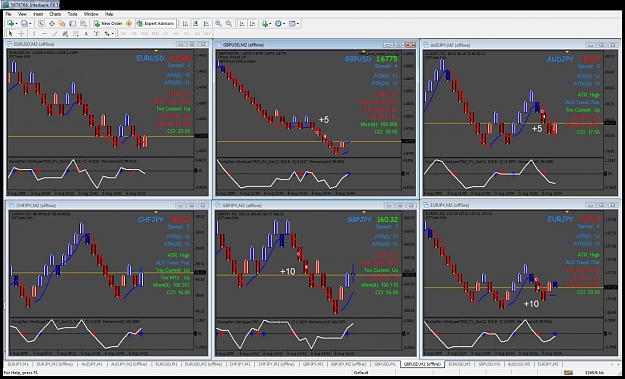Viewport: 625px width, 379px height.
Task: Select the Vertical Line drawing tool
Action: click(x=34, y=33)
